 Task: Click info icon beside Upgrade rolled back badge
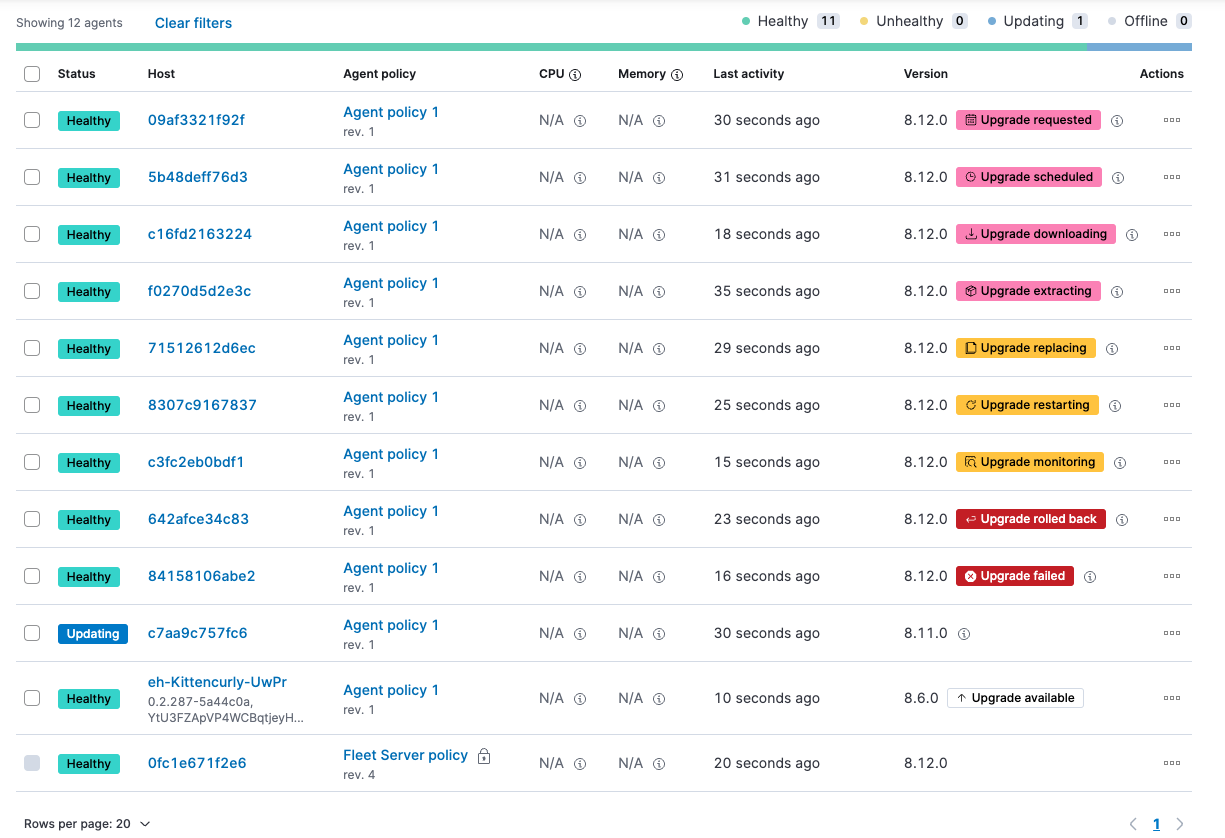[1122, 520]
